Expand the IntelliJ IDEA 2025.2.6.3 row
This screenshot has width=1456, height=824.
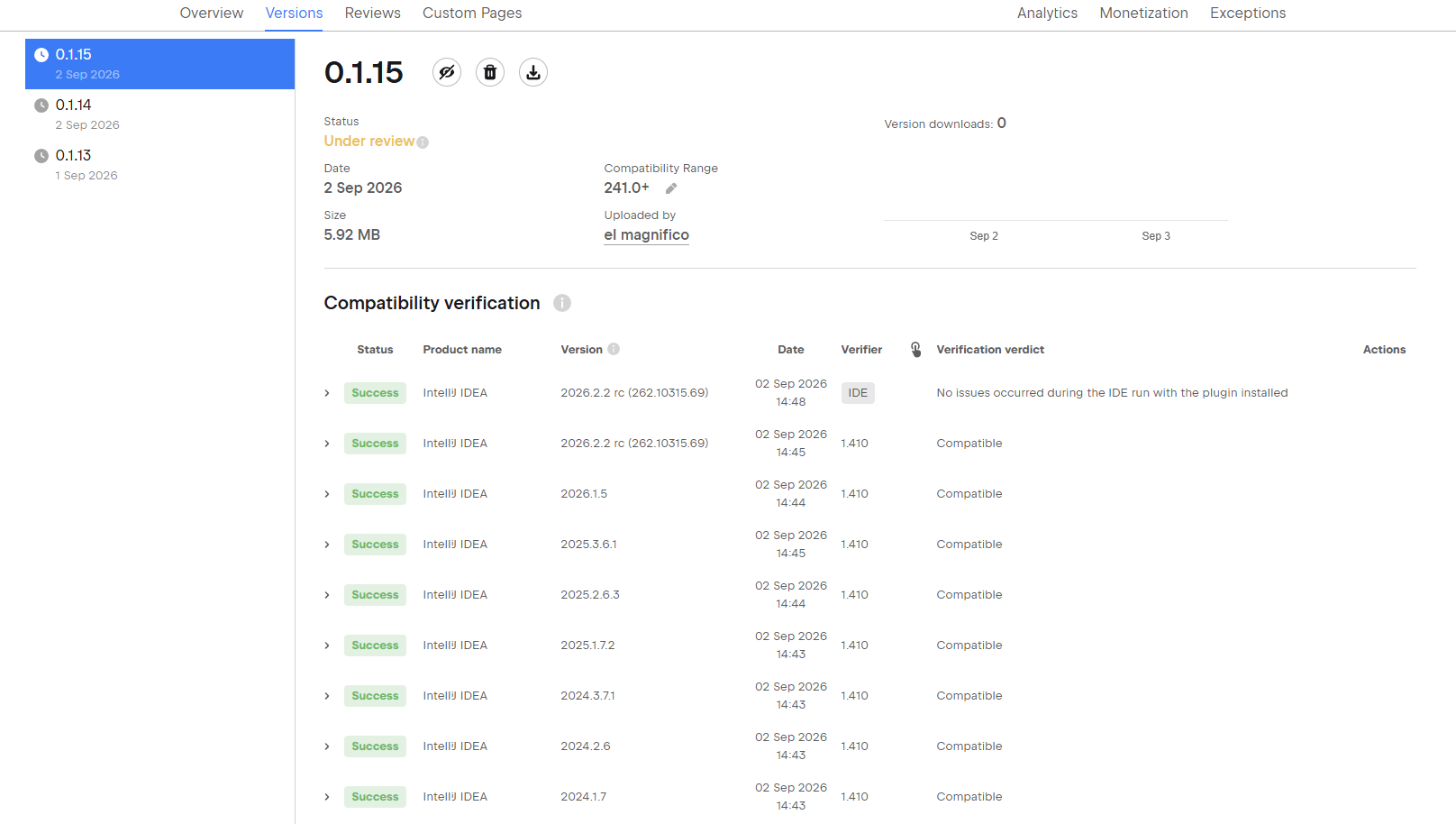[x=327, y=595]
